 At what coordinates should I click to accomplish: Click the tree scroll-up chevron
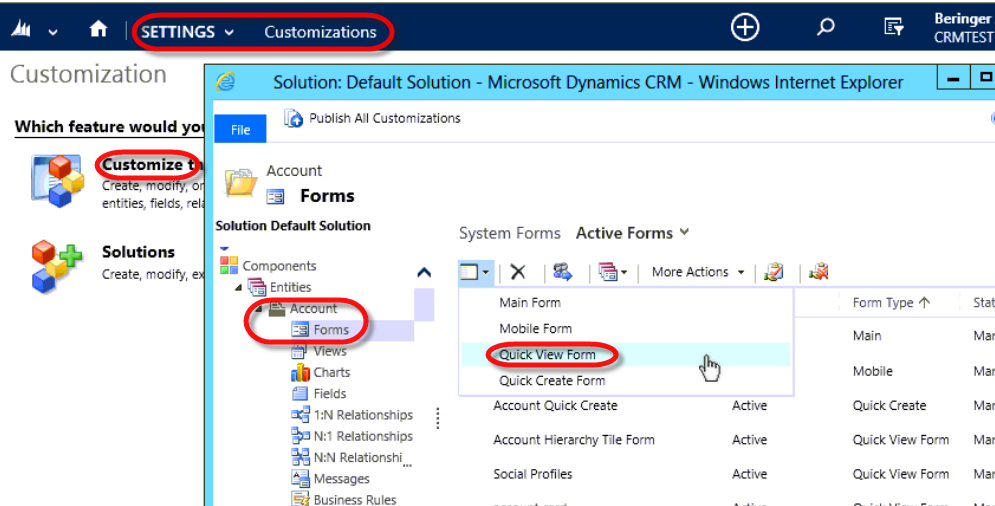pyautogui.click(x=424, y=272)
